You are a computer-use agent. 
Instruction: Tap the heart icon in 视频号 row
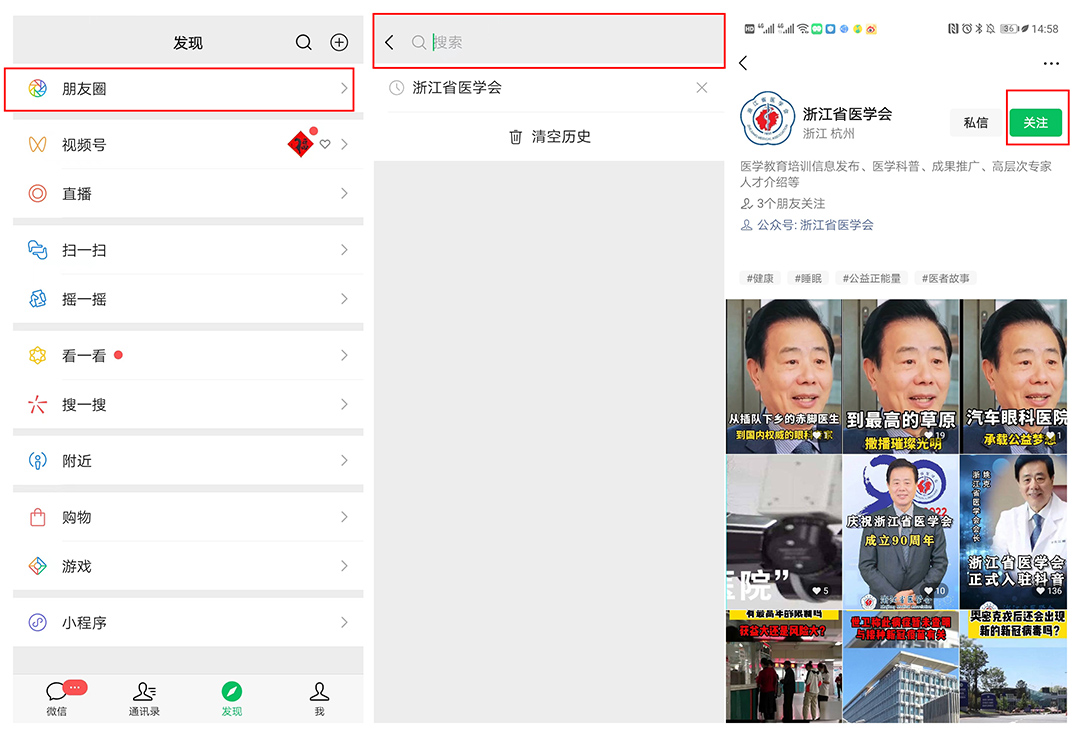(x=325, y=144)
